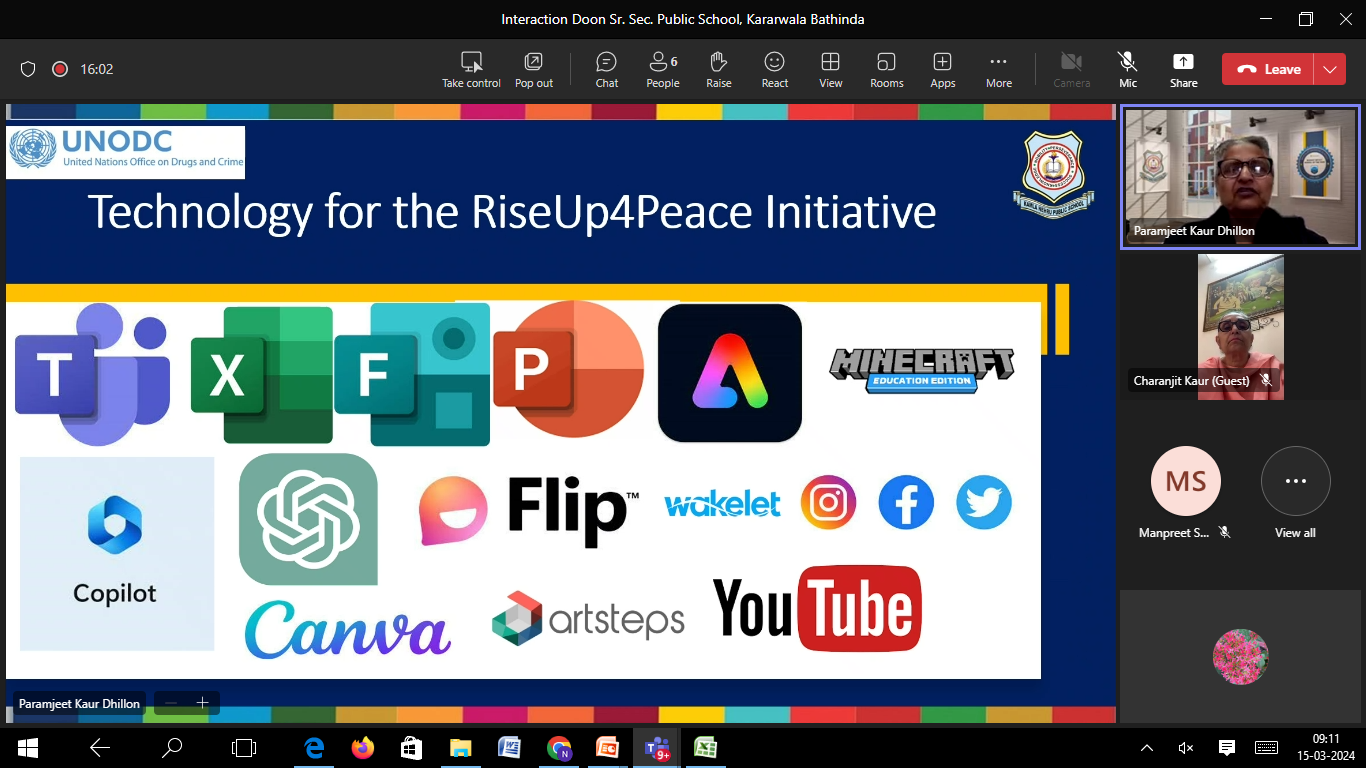This screenshot has width=1366, height=768.
Task: Raise your hand in the meeting
Action: pyautogui.click(x=718, y=70)
